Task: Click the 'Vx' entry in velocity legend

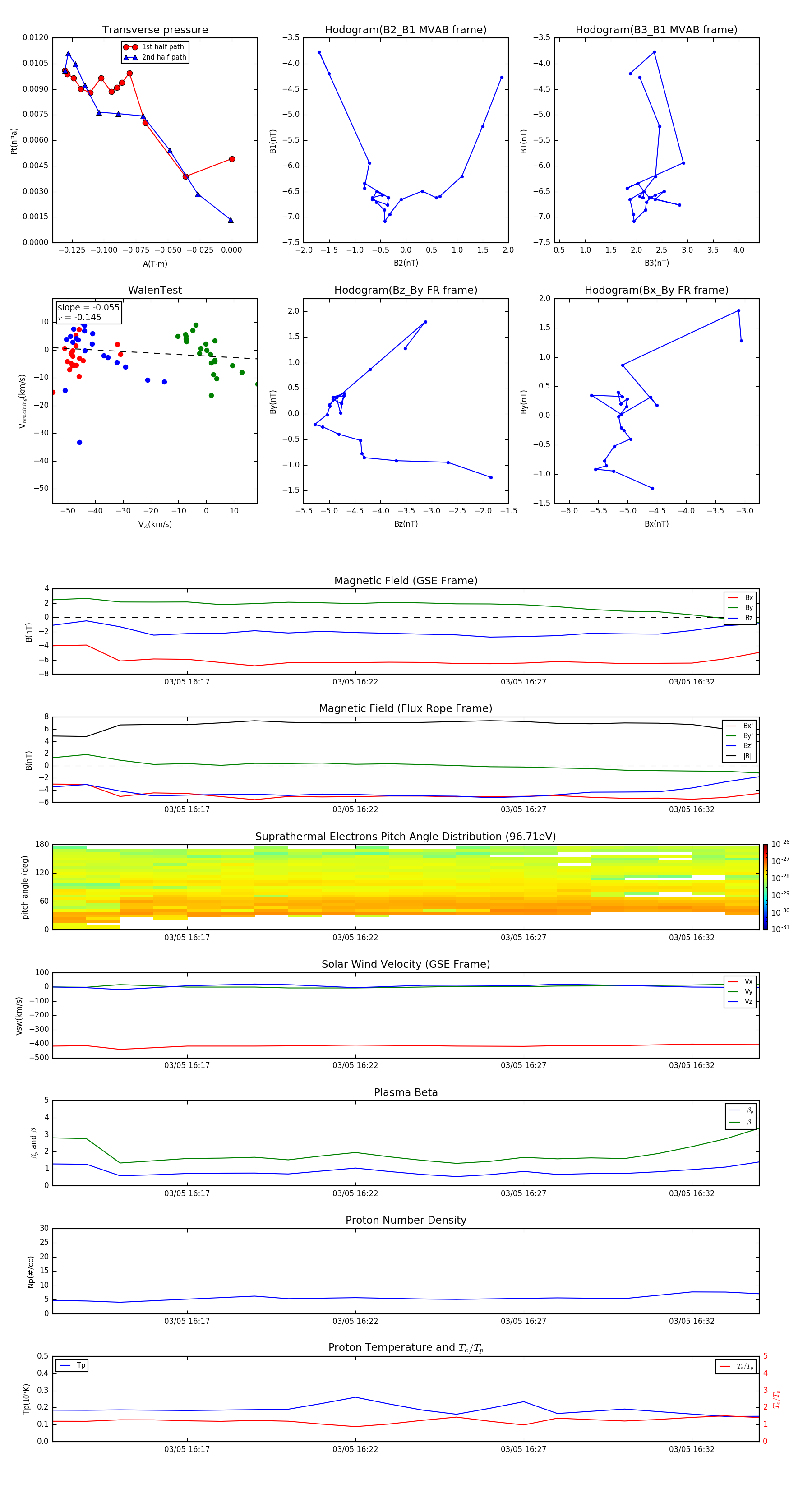Action: [741, 981]
